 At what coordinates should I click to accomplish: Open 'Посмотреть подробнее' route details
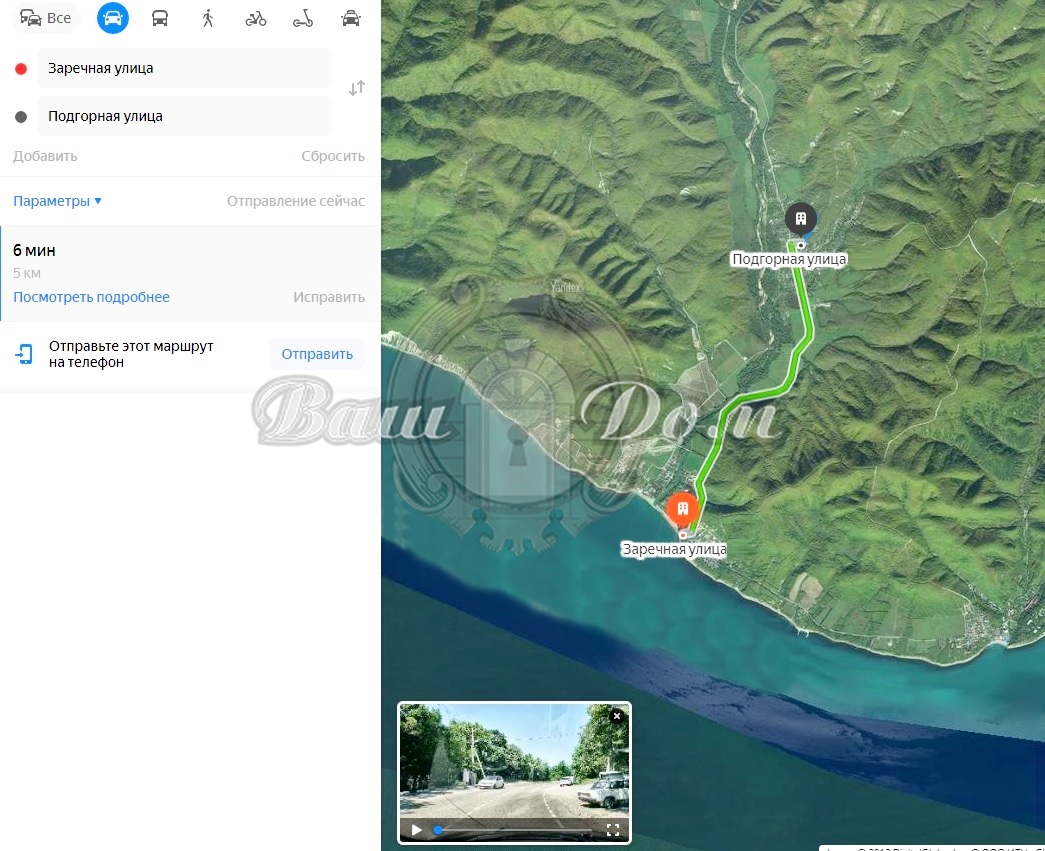tap(91, 297)
